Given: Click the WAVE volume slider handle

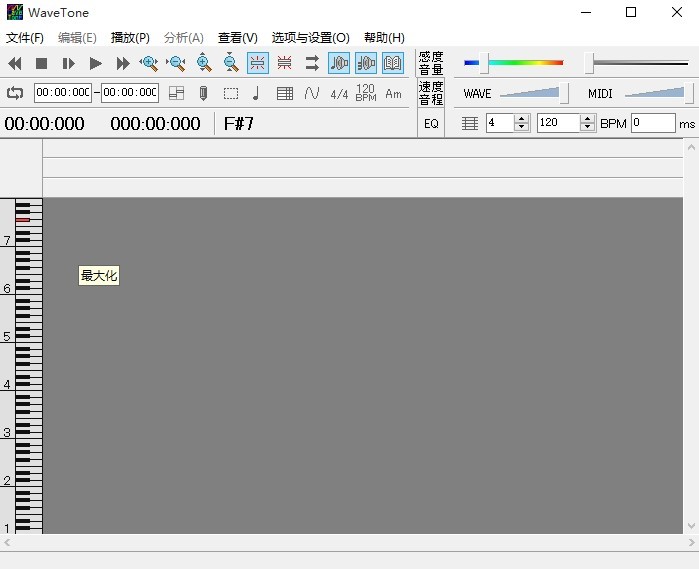Looking at the screenshot, I should coord(565,93).
